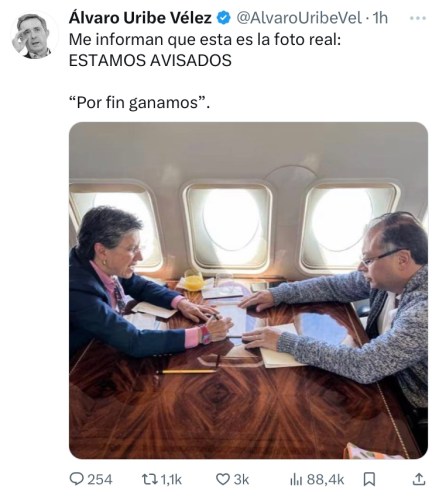Click the ESTAMOS AVISADOS text line

[150, 61]
